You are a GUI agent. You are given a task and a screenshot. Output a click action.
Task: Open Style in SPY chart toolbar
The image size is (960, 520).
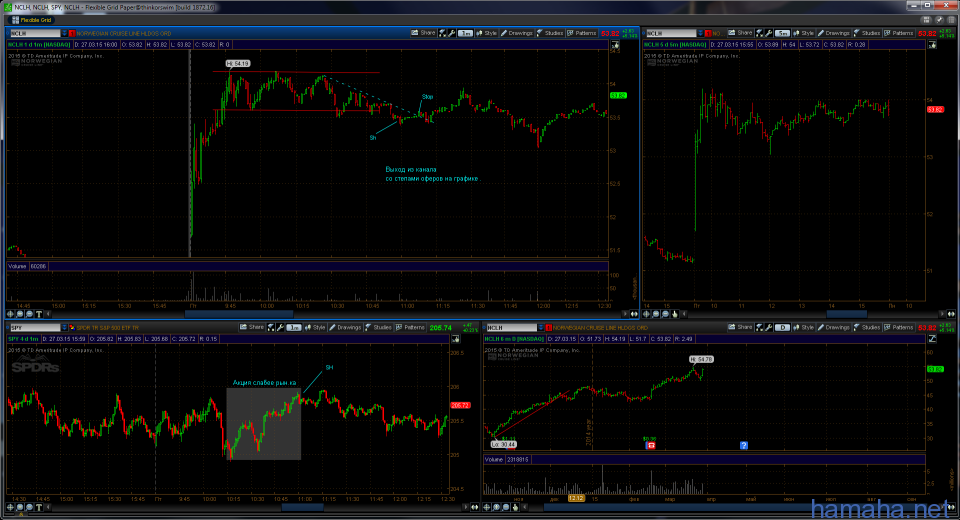point(315,328)
